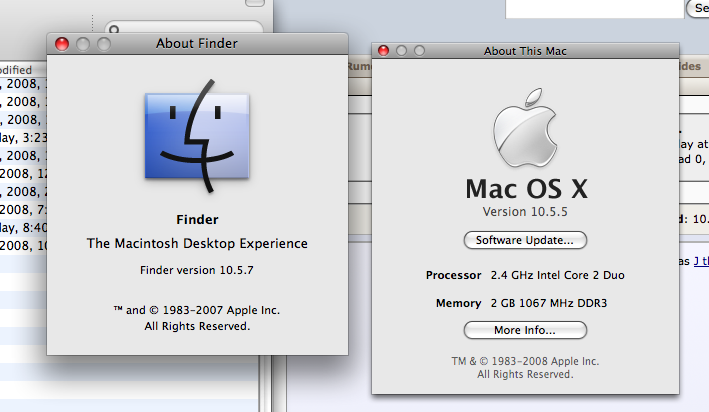Click the search field in the back Finder window

[184, 27]
